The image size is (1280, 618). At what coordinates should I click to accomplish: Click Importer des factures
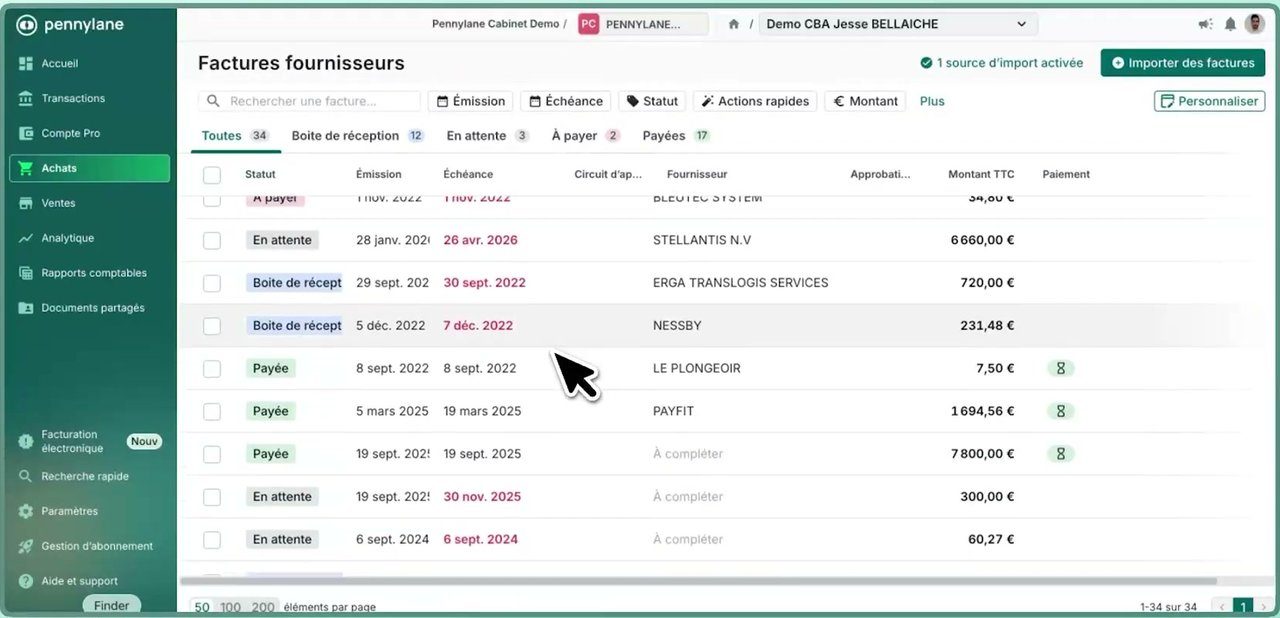(1183, 62)
